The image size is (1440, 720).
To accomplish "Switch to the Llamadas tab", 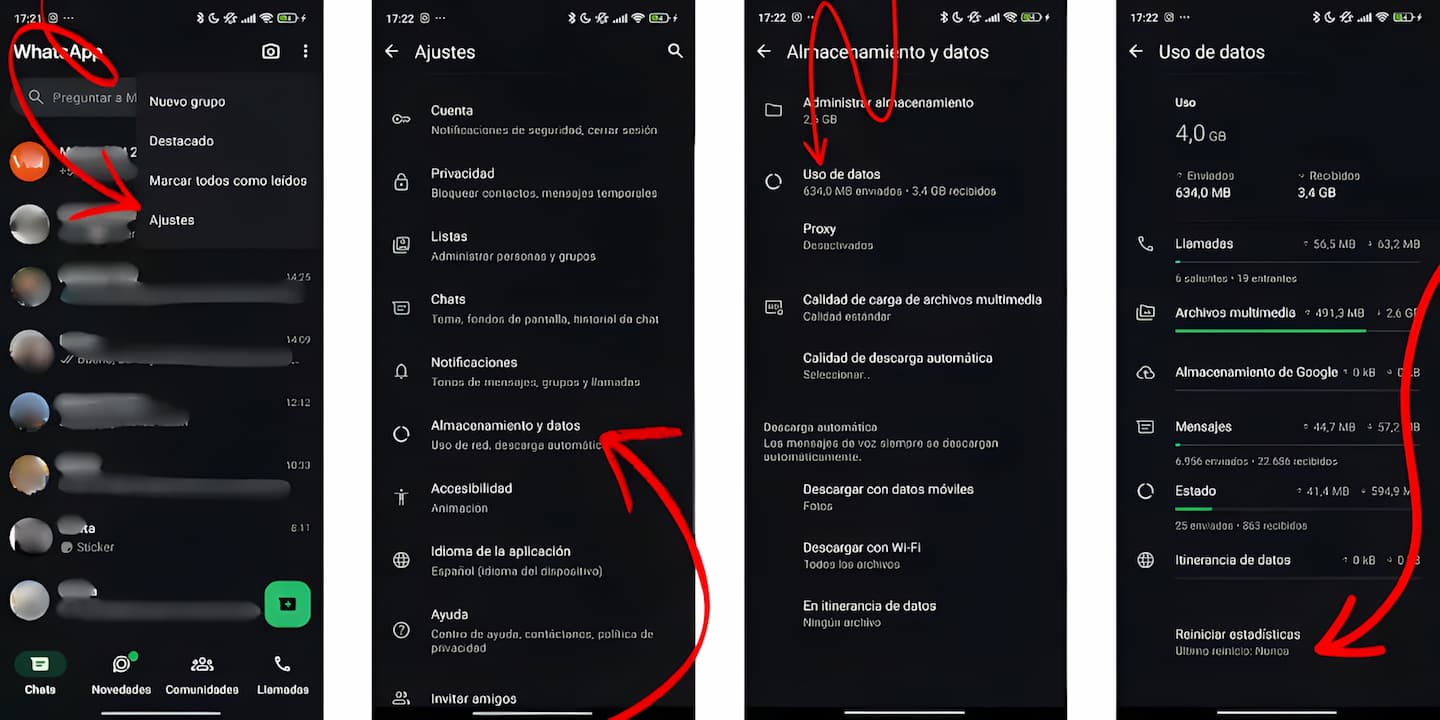I will point(283,676).
